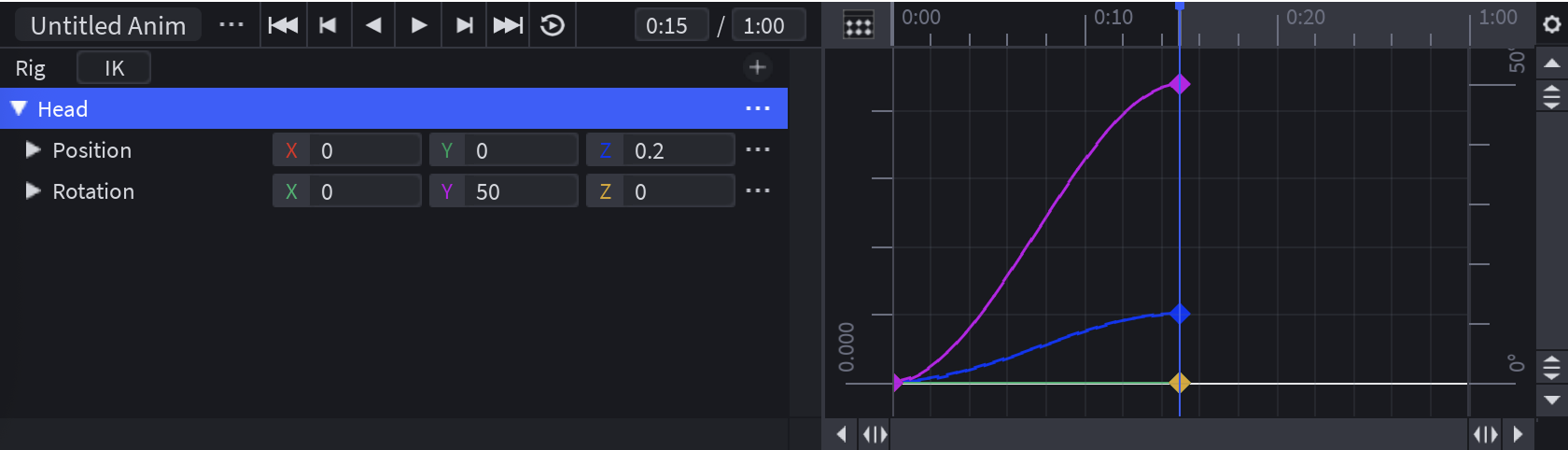Click the 0:20 mark on the timeline ruler
The width and height of the screenshot is (1568, 450).
pyautogui.click(x=1305, y=17)
